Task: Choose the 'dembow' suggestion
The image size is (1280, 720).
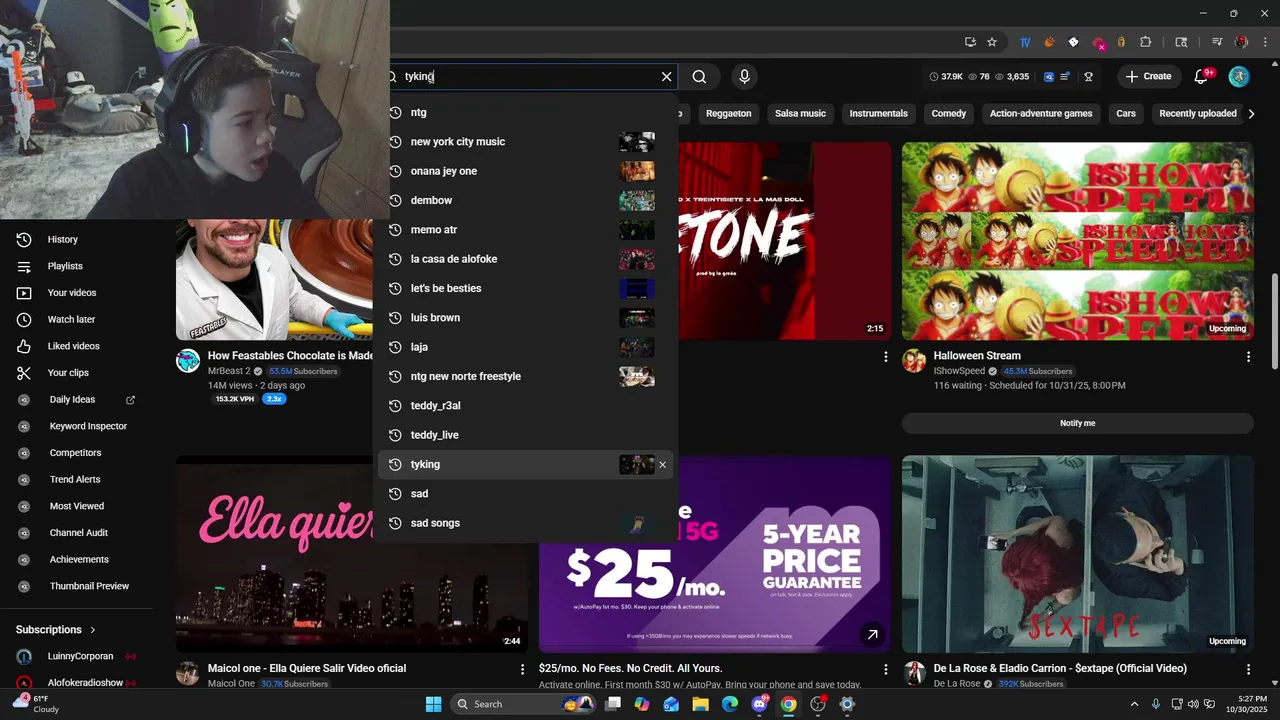Action: [528, 200]
